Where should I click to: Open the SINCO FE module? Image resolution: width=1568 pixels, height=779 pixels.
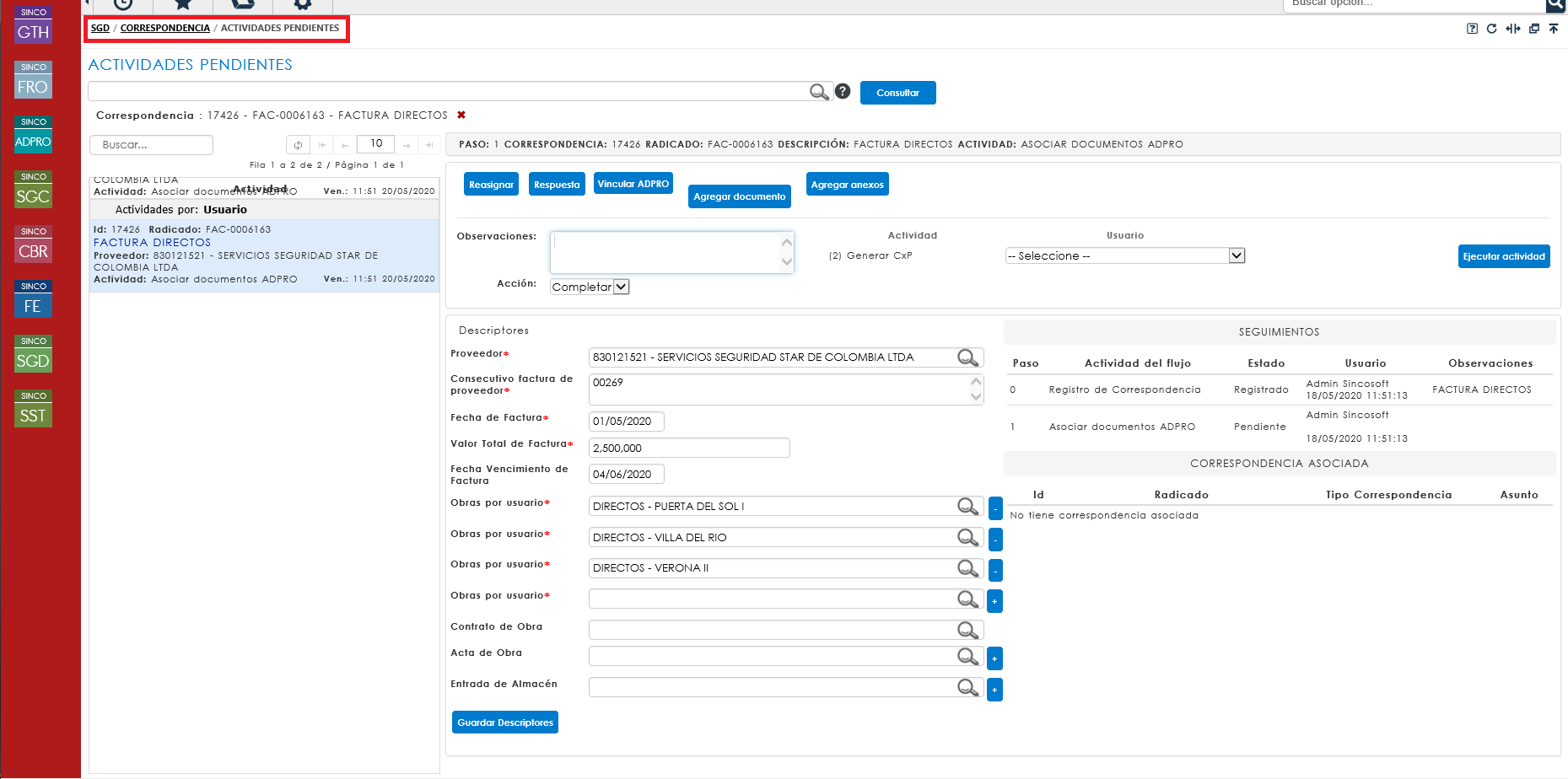point(33,299)
